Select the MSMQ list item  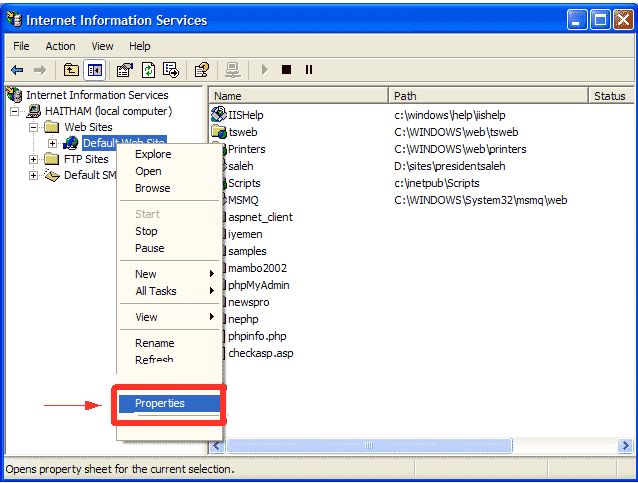tap(243, 200)
